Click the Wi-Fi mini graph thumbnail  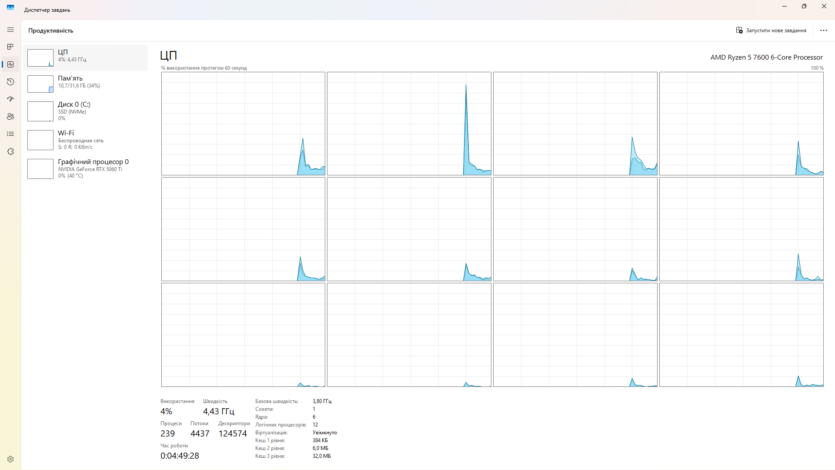40,140
